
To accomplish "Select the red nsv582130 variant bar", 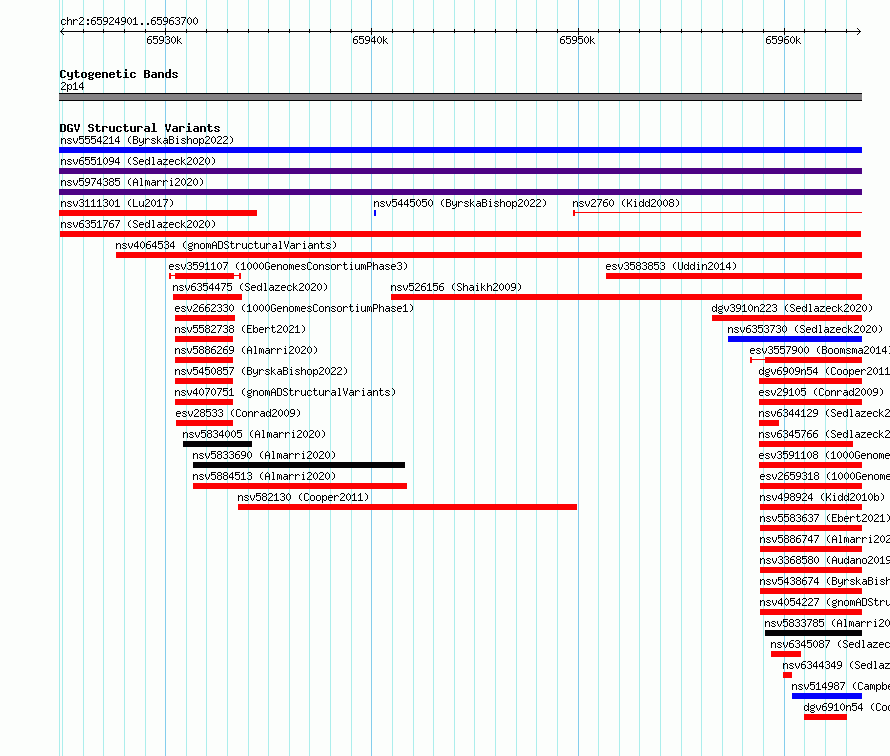I will coord(408,507).
